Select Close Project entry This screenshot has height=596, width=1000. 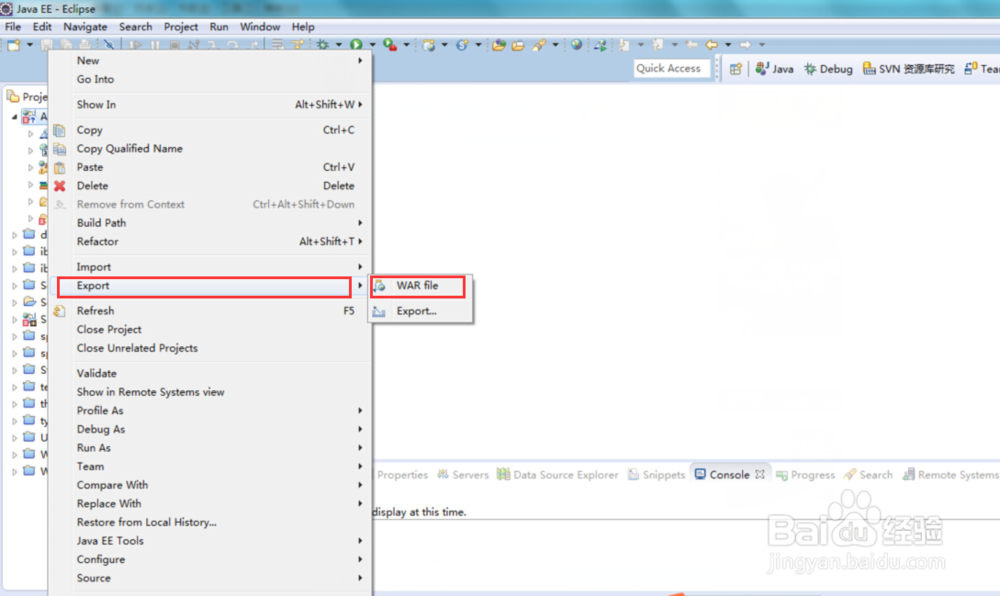(210, 330)
